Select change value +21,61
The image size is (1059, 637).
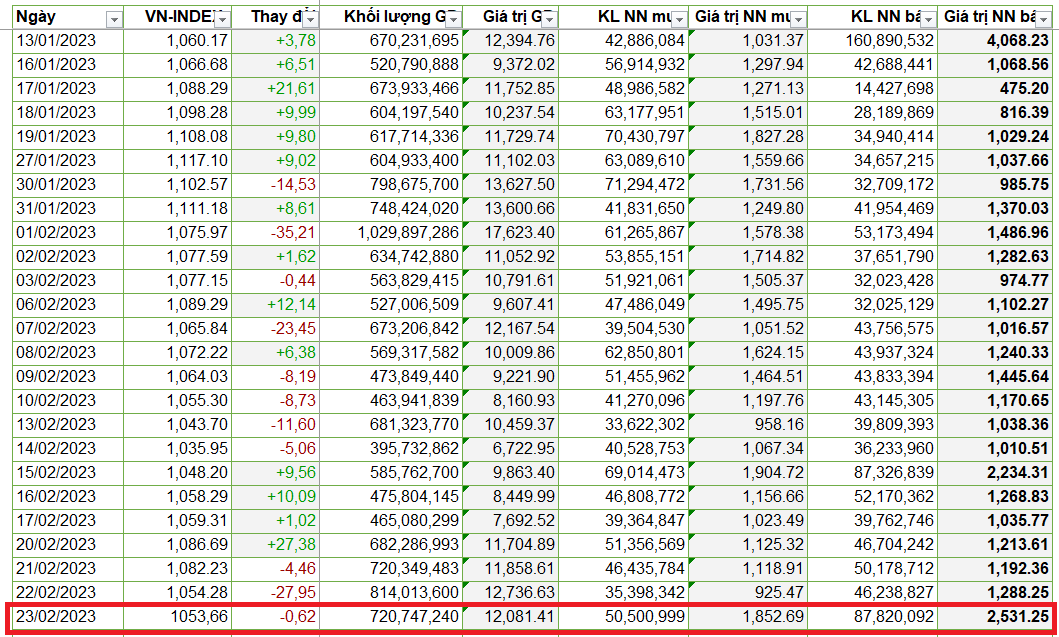click(276, 89)
